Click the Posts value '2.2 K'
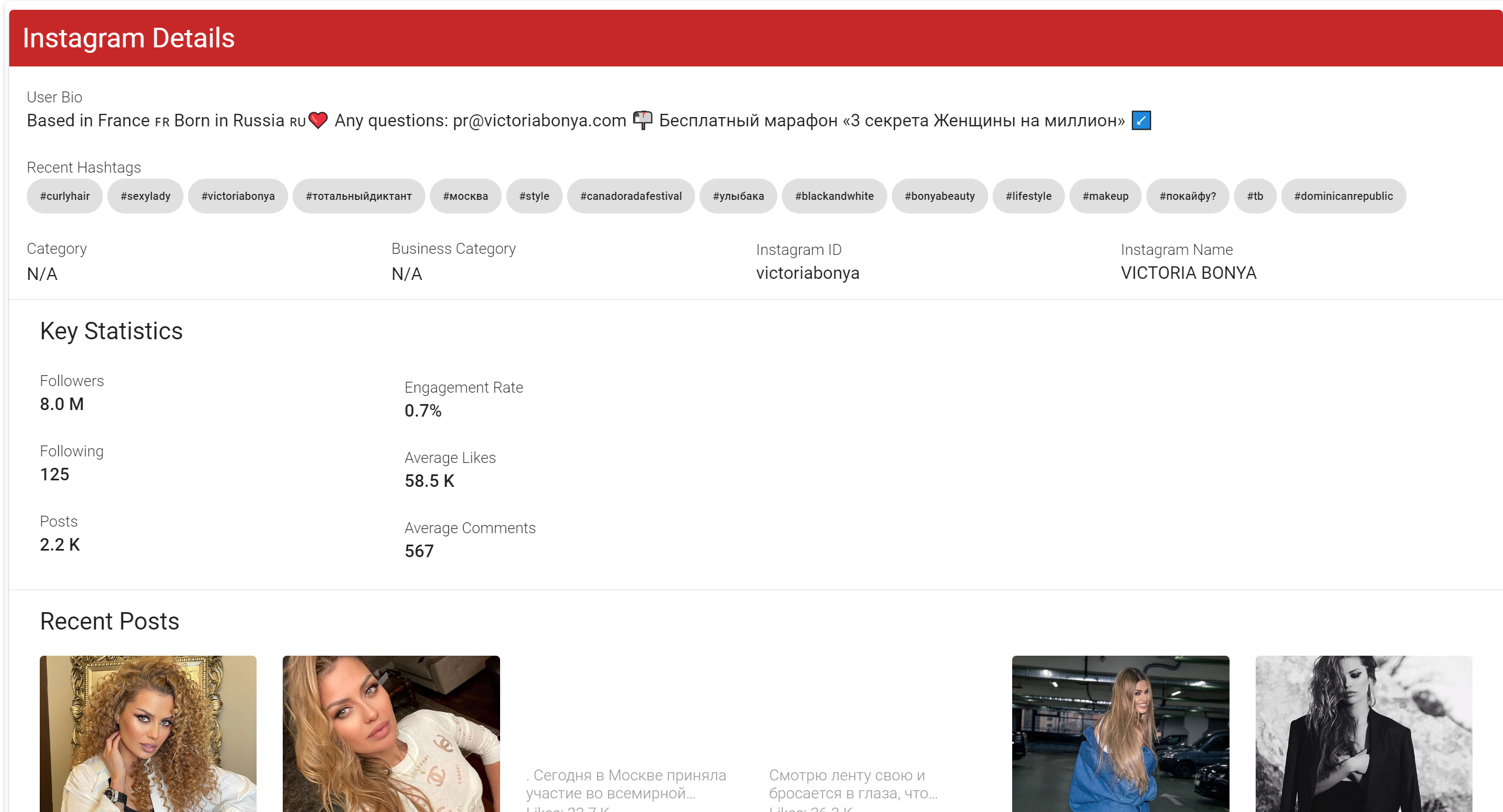The height and width of the screenshot is (812, 1503). point(59,544)
